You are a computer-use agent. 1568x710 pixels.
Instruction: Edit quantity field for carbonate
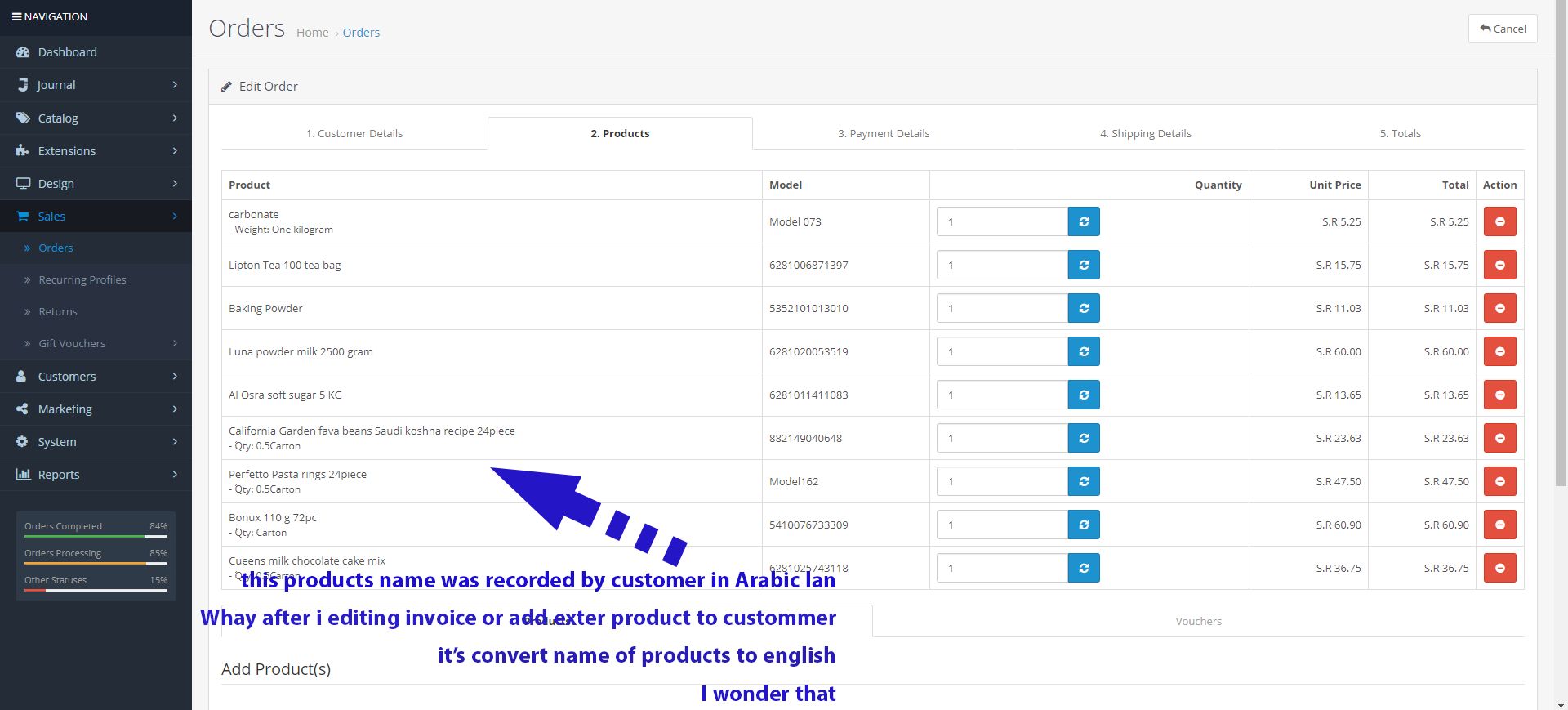tap(1002, 221)
